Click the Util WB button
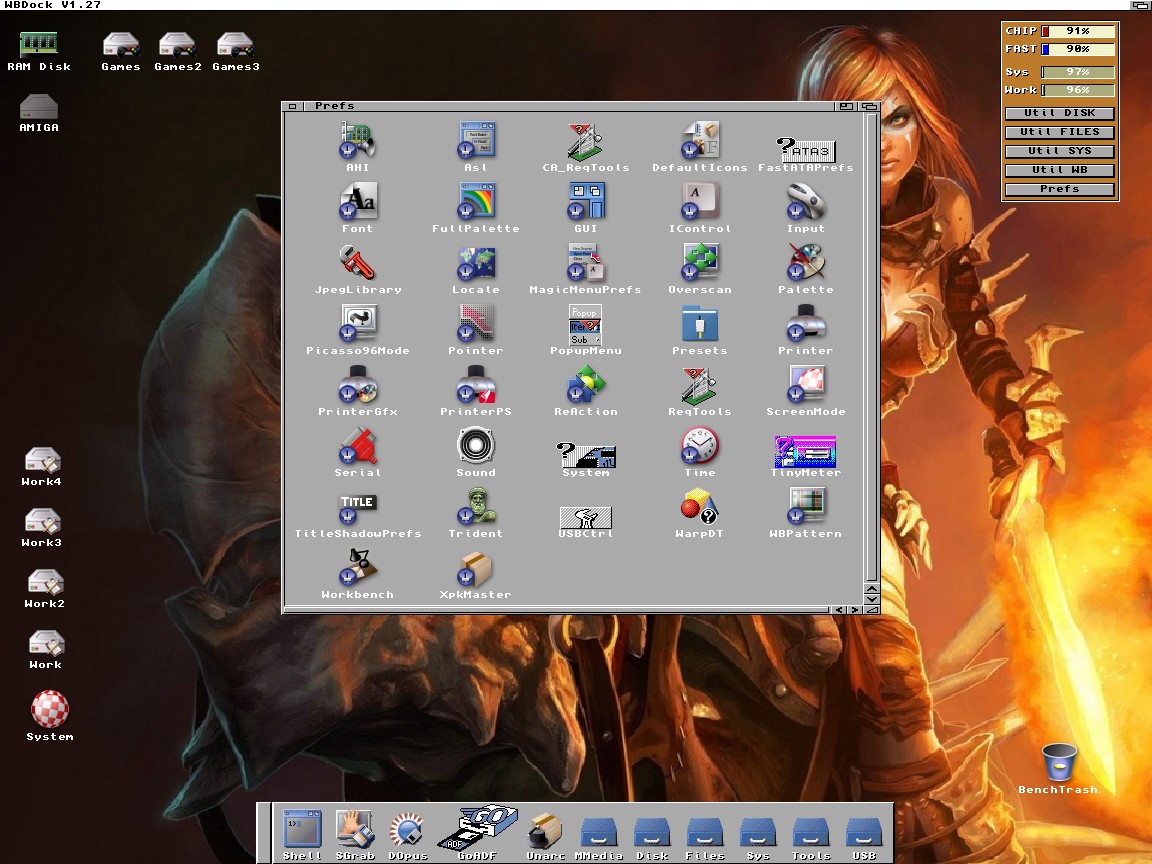Image resolution: width=1152 pixels, height=864 pixels. [x=1059, y=170]
